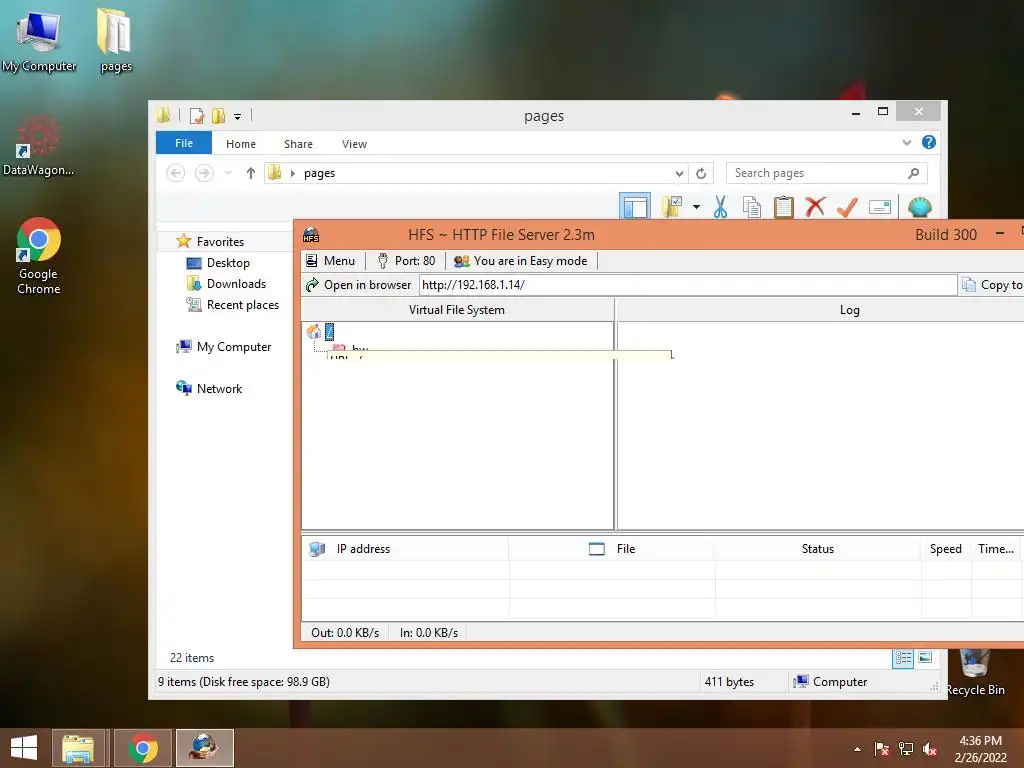Click the Status column header in HFS

click(818, 549)
